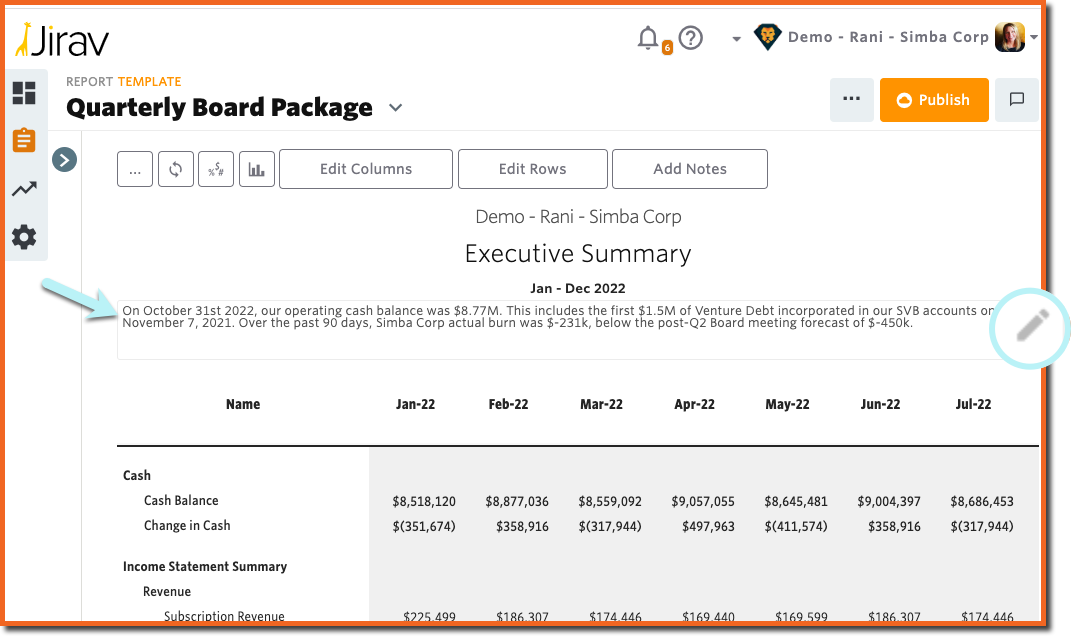Screen dimensions: 1077x636
Task: Open the user profile avatar
Action: coord(1010,37)
